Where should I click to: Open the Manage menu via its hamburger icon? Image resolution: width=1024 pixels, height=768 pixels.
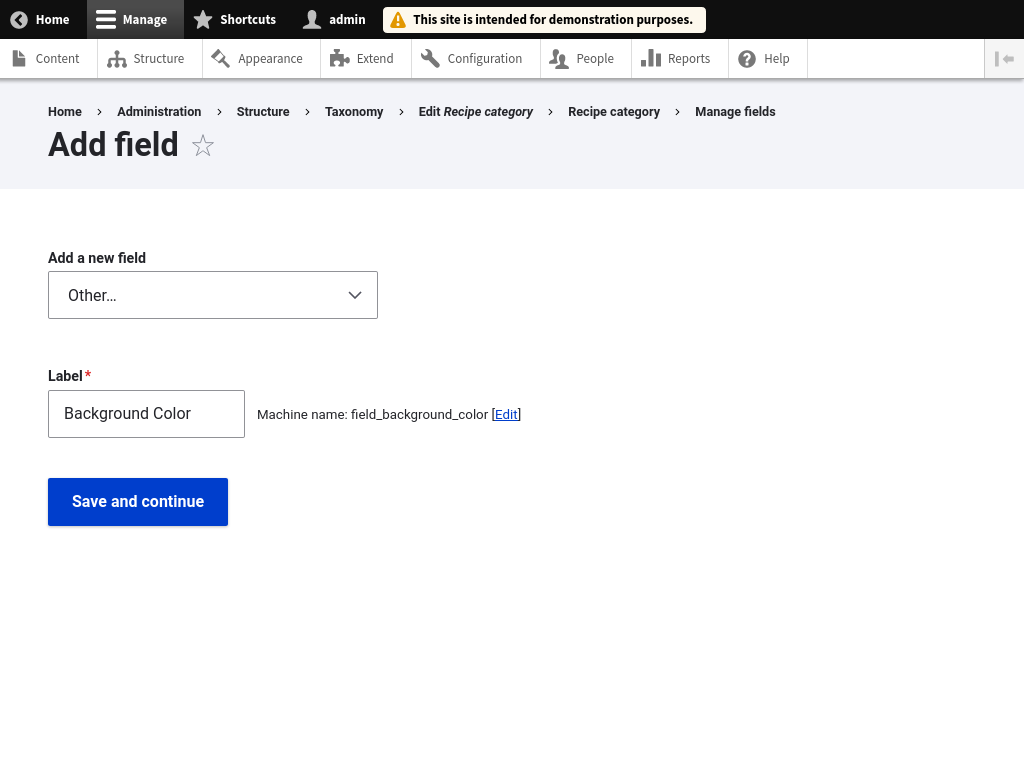pos(105,19)
